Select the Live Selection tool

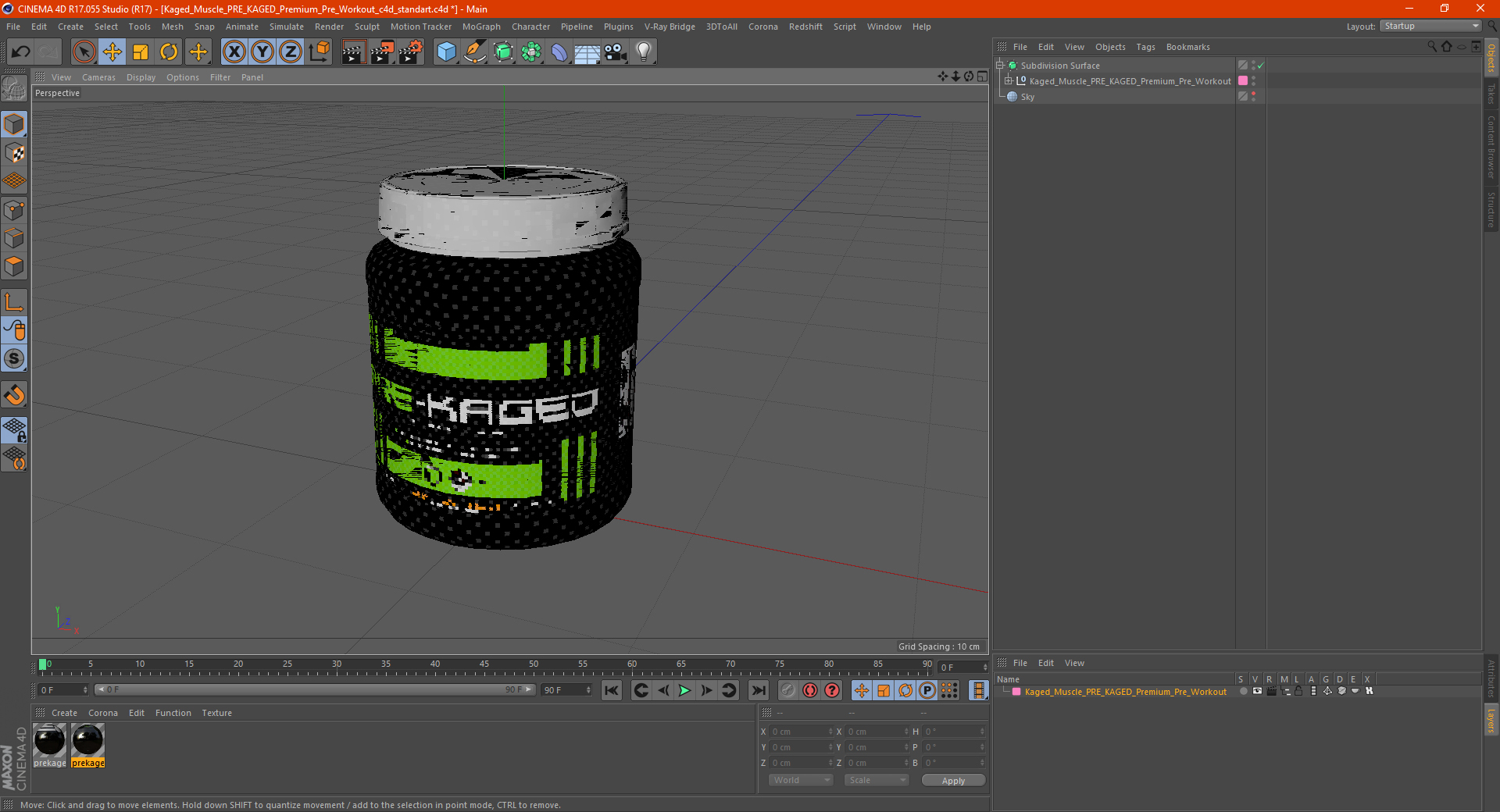[x=84, y=52]
